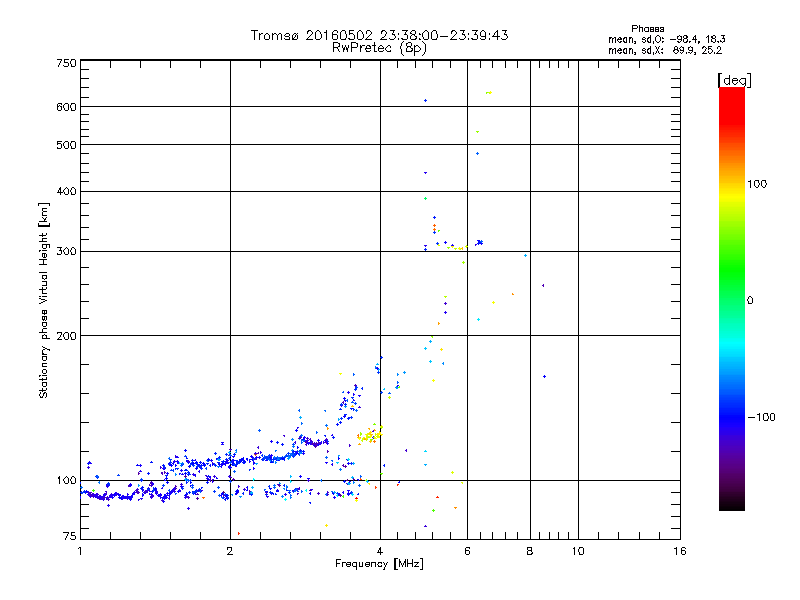The height and width of the screenshot is (600, 800).
Task: Click the yellow data cluster just below 4 MHz
Action: 369,435
